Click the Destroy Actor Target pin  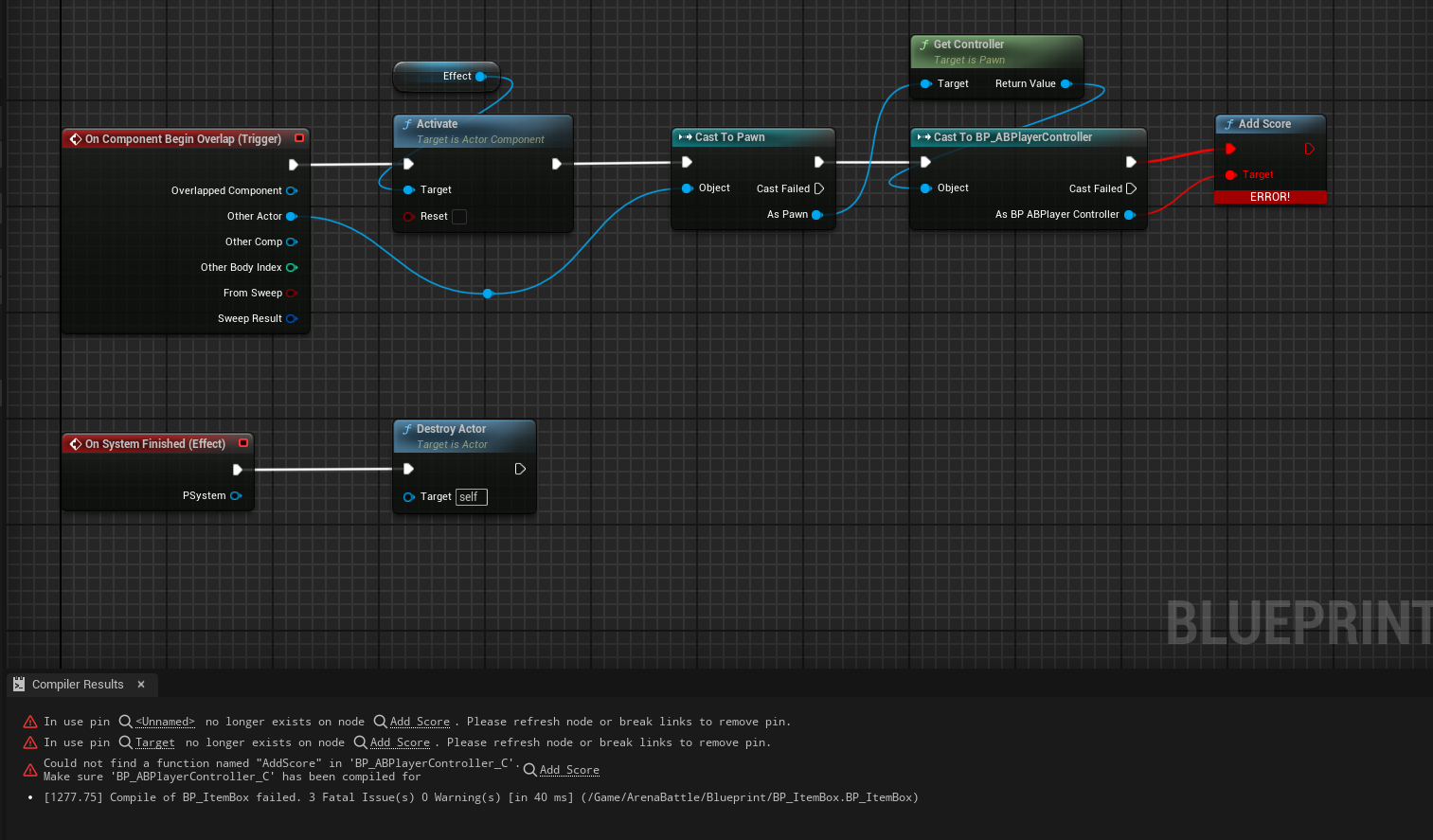tap(409, 496)
